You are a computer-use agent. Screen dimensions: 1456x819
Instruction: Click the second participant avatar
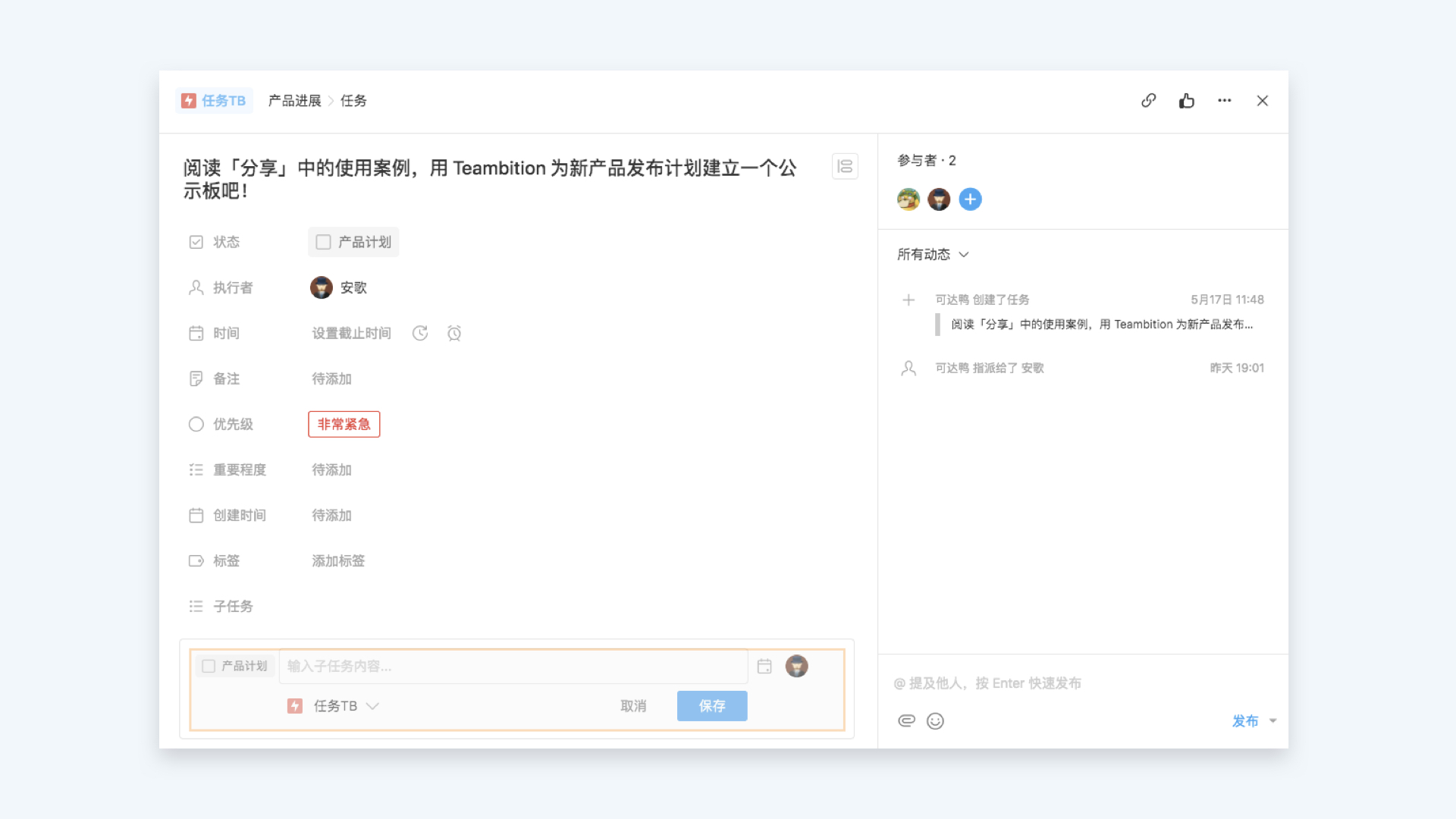[939, 199]
